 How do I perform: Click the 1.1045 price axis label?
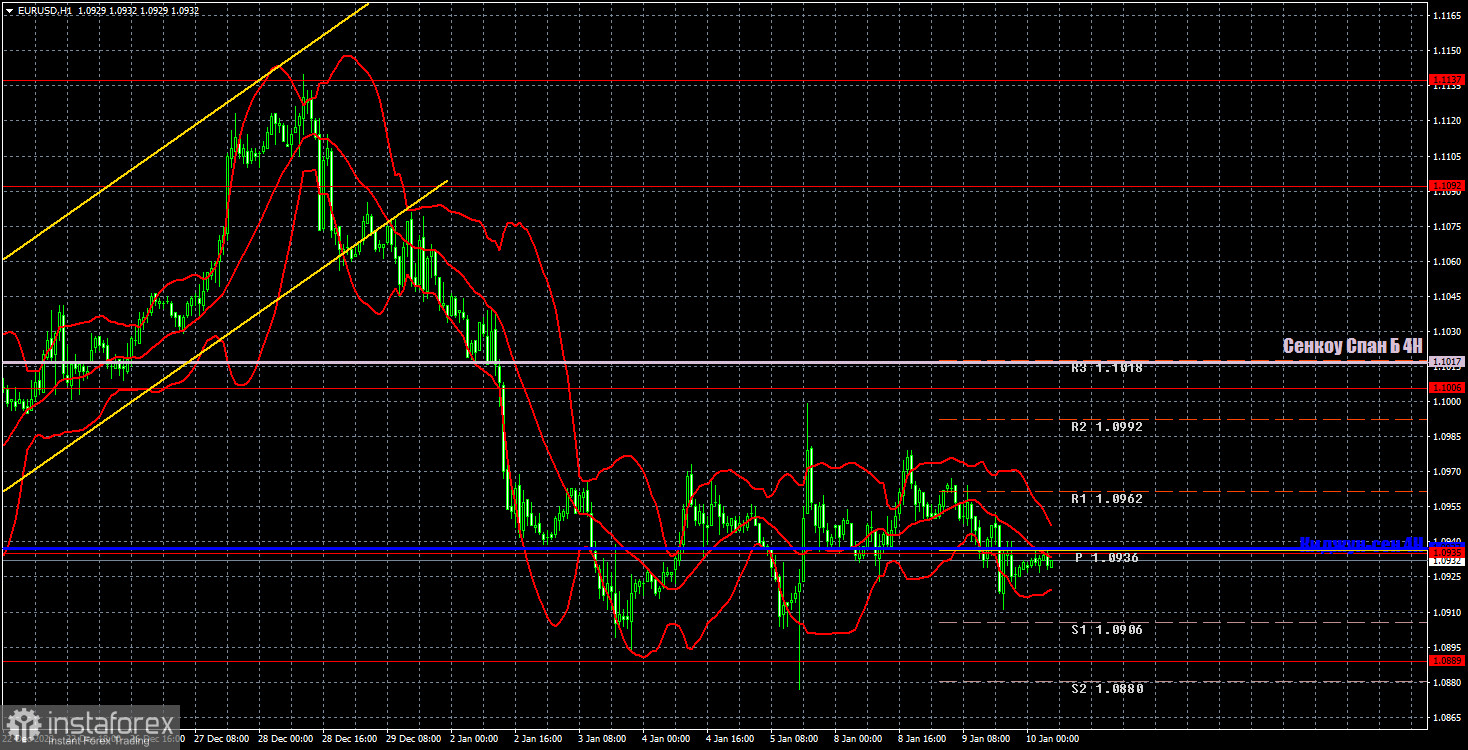click(1448, 297)
